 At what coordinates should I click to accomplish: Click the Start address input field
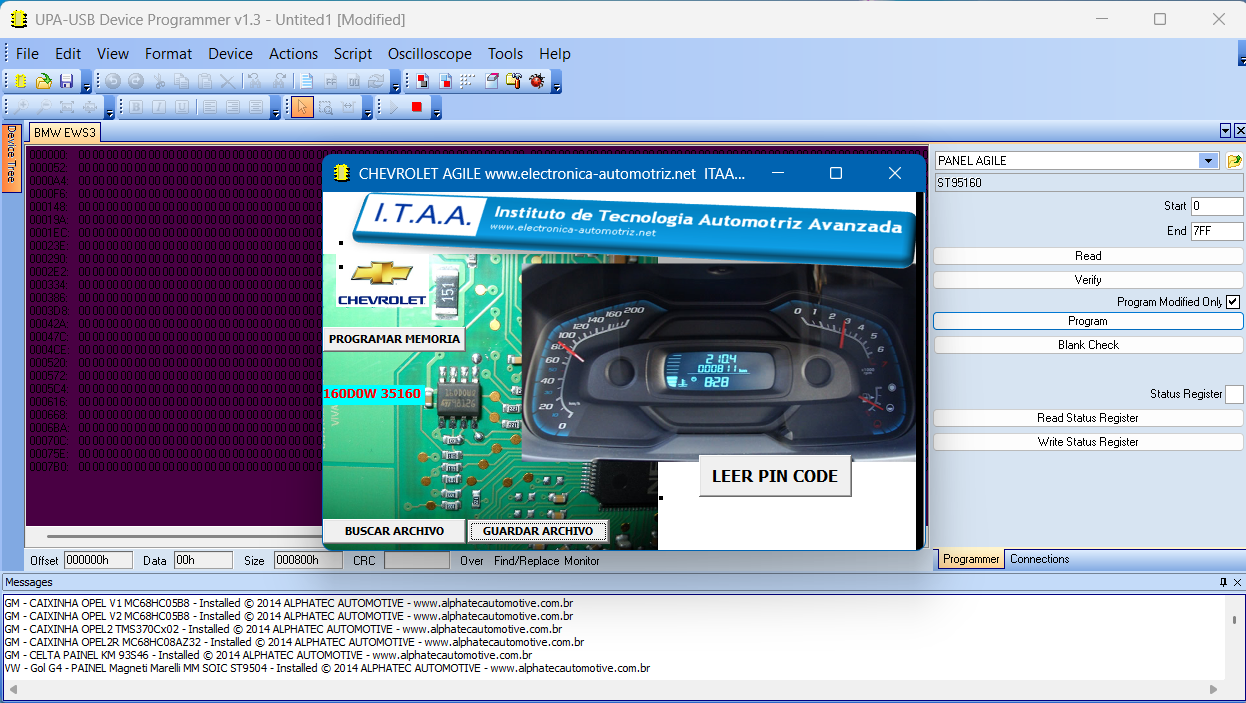pyautogui.click(x=1216, y=206)
